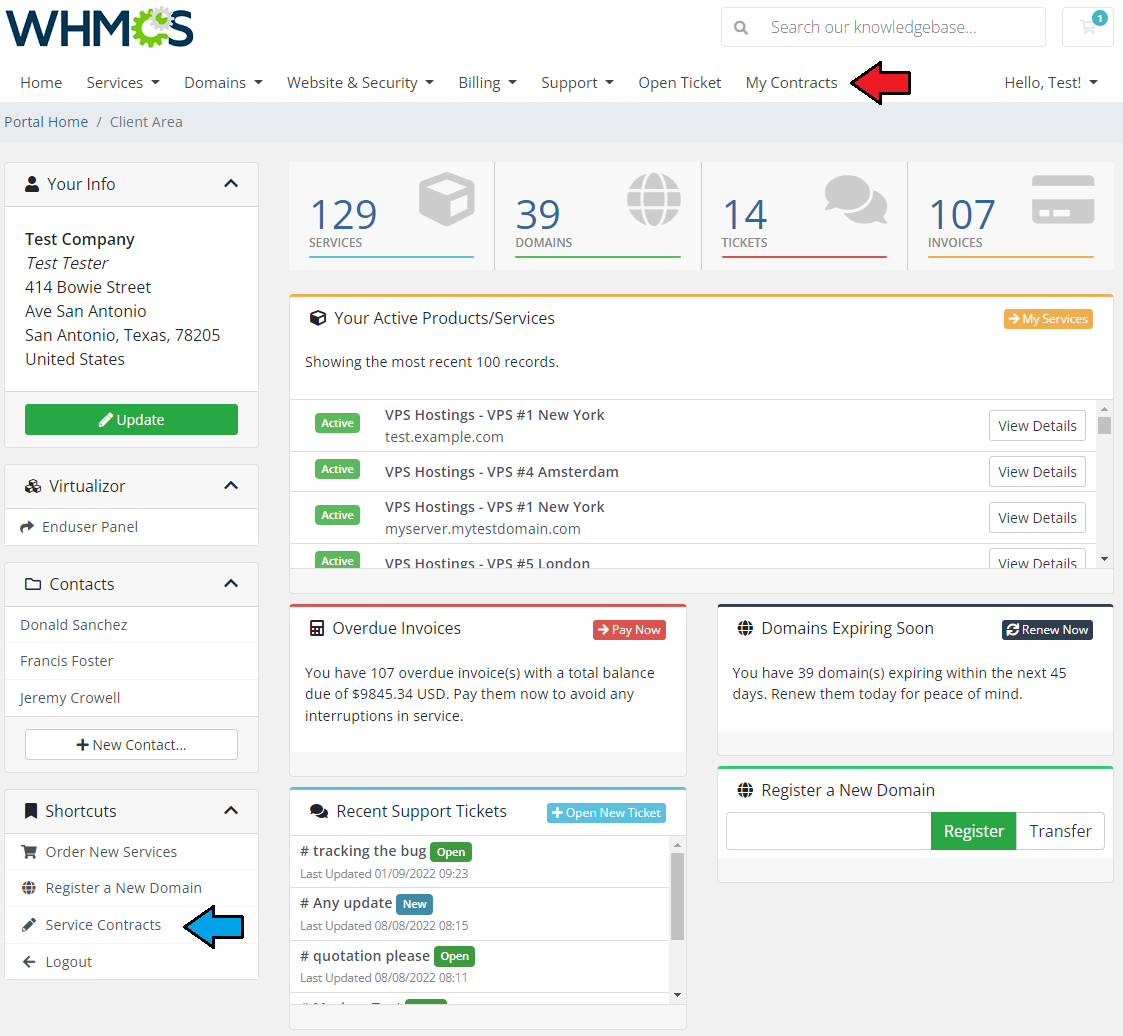Collapse the Virtualizor panel

[231, 486]
